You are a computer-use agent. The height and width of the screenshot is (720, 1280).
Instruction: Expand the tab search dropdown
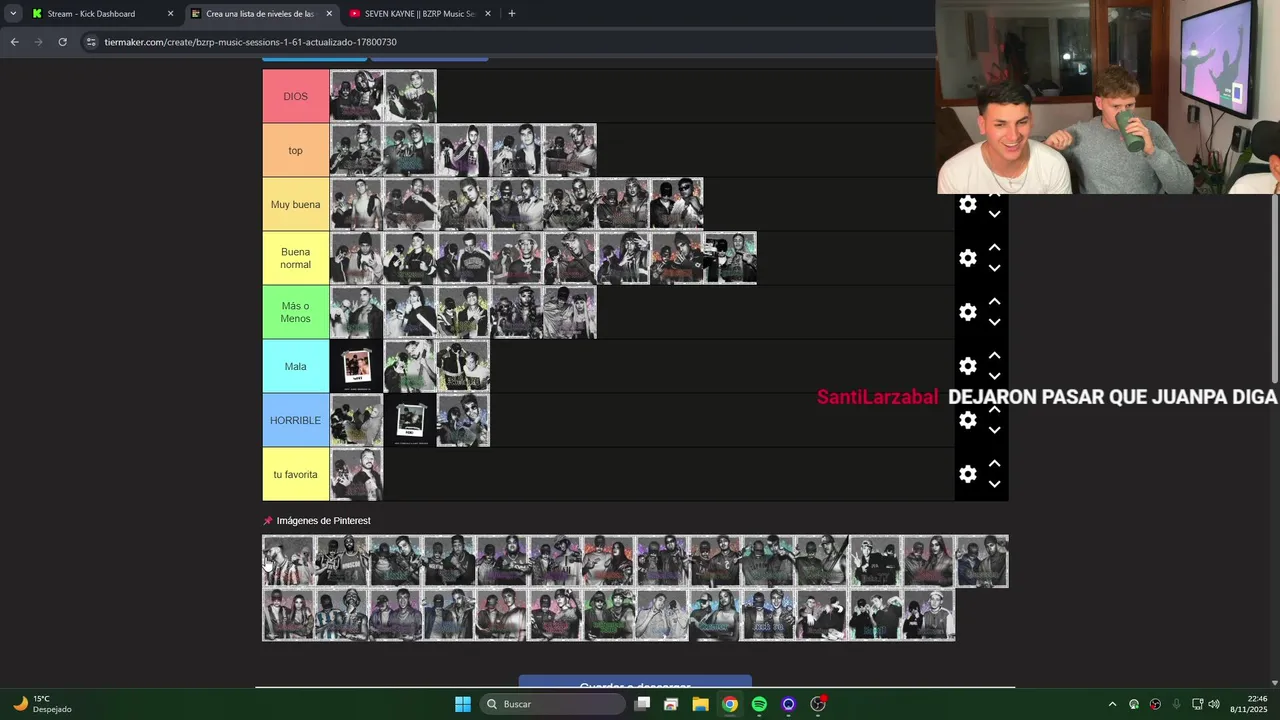13,14
